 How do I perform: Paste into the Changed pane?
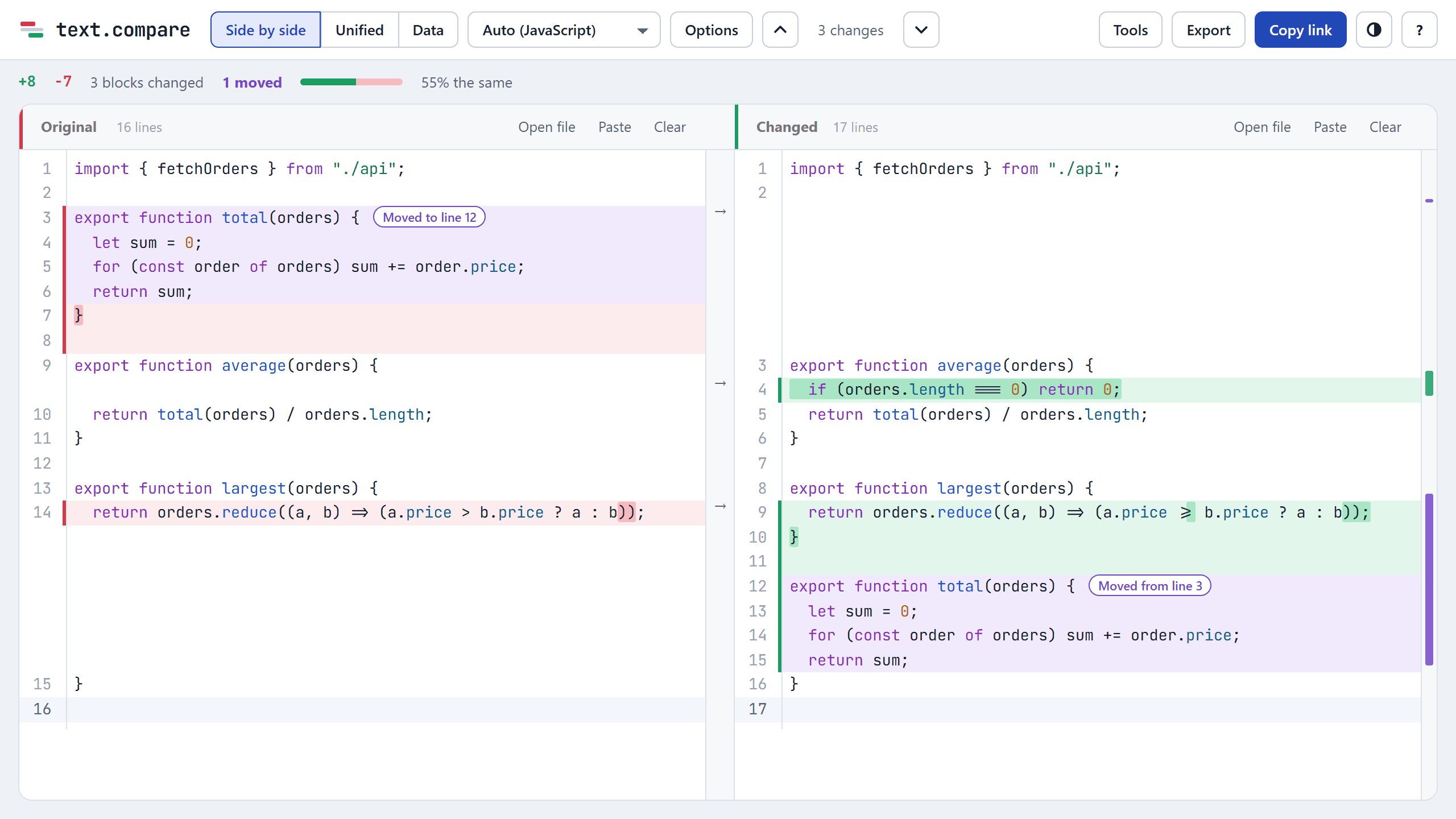1330,127
